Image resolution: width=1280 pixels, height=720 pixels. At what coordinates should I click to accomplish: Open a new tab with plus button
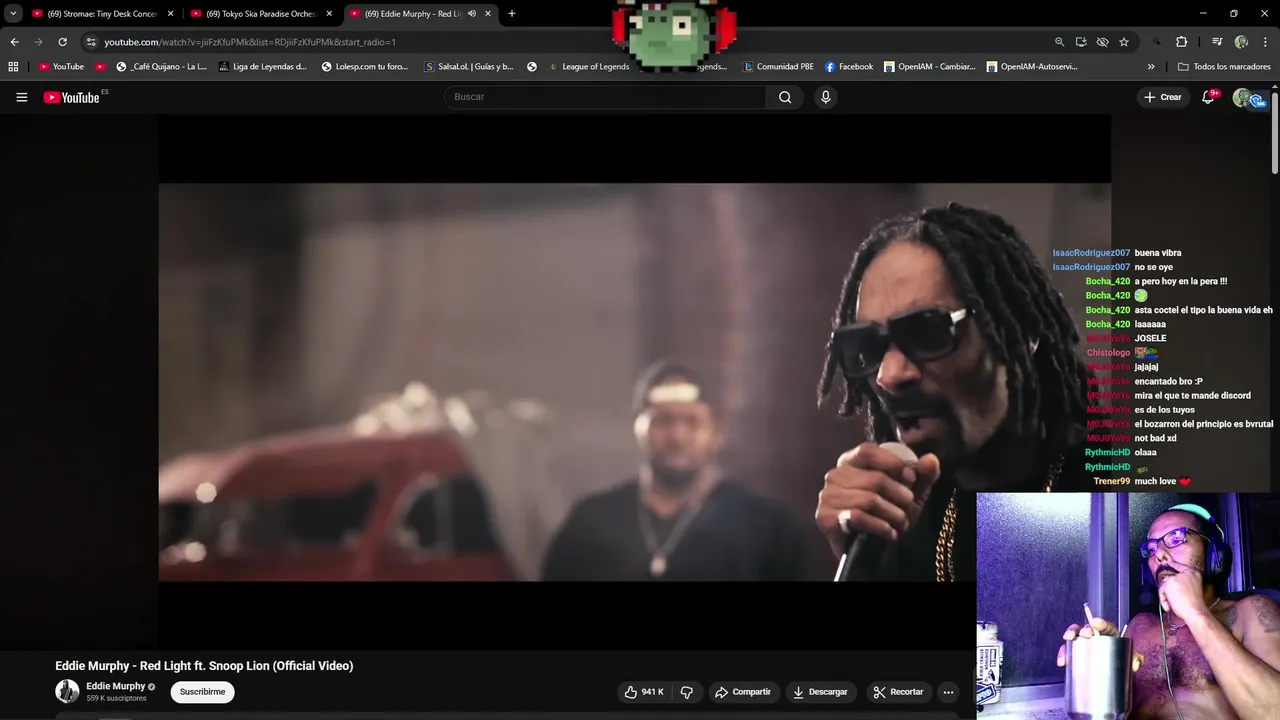[x=511, y=14]
